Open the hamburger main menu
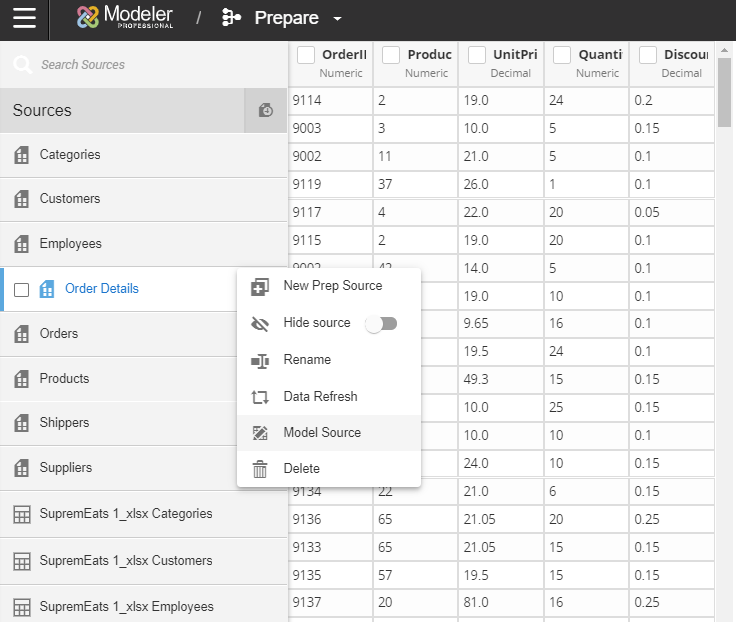 [24, 18]
